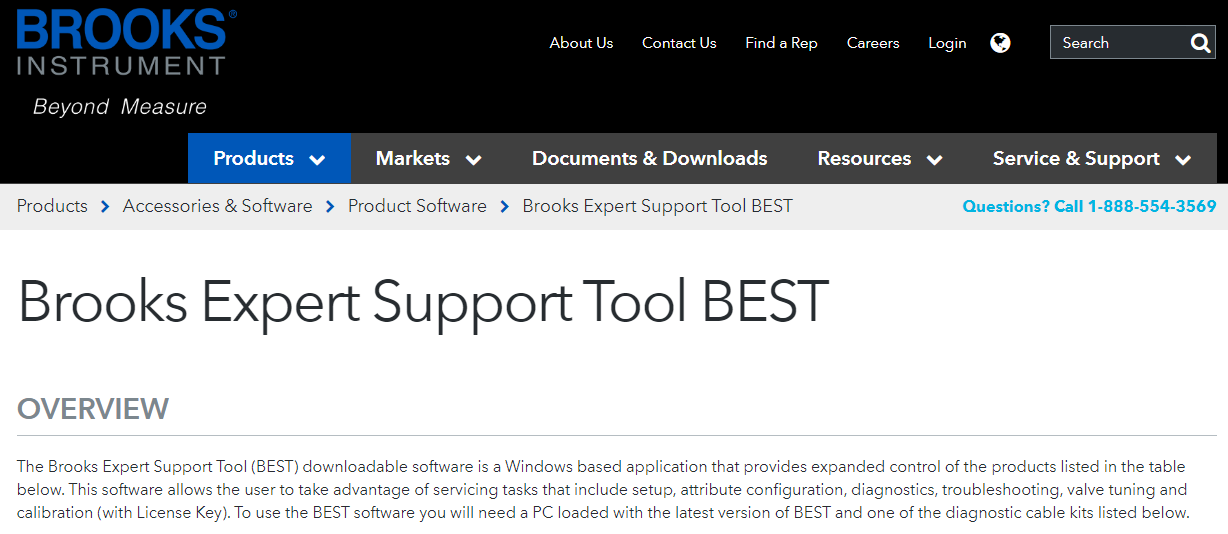Viewport: 1228px width, 534px height.
Task: Click the Find a Rep link
Action: pyautogui.click(x=781, y=43)
